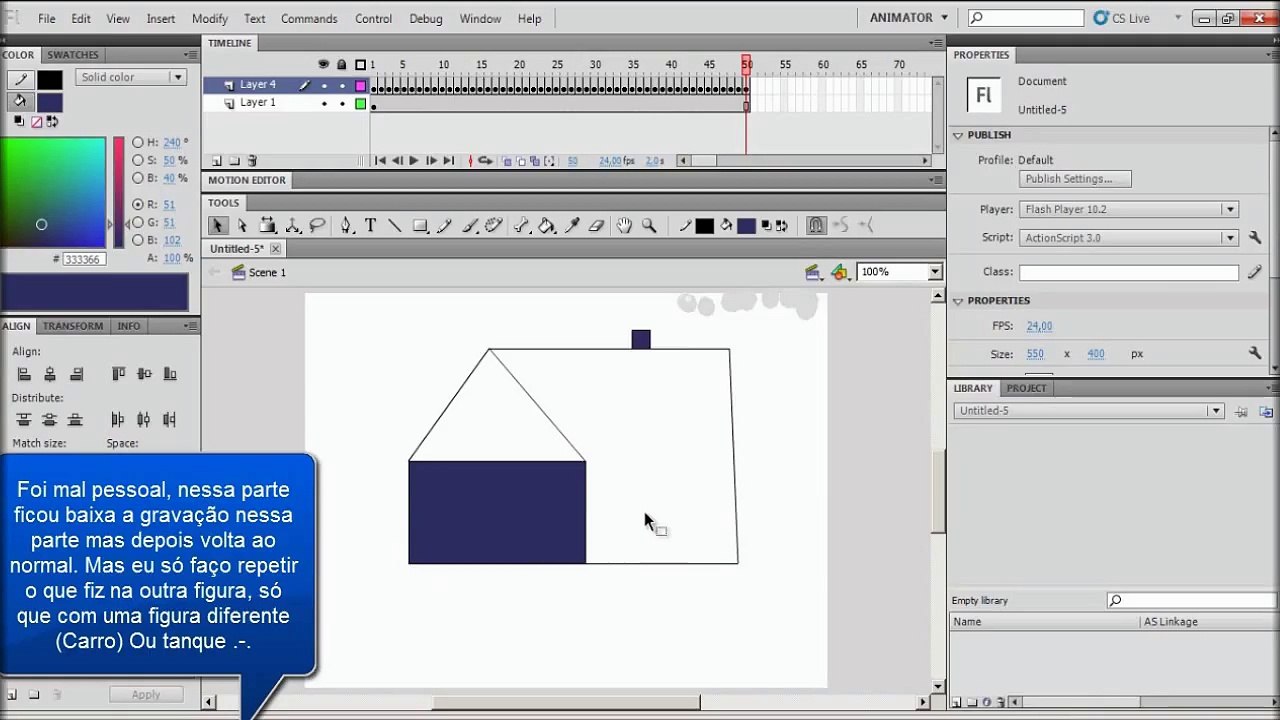Click New Layer icon in timeline
The image size is (1280, 720).
(x=216, y=160)
